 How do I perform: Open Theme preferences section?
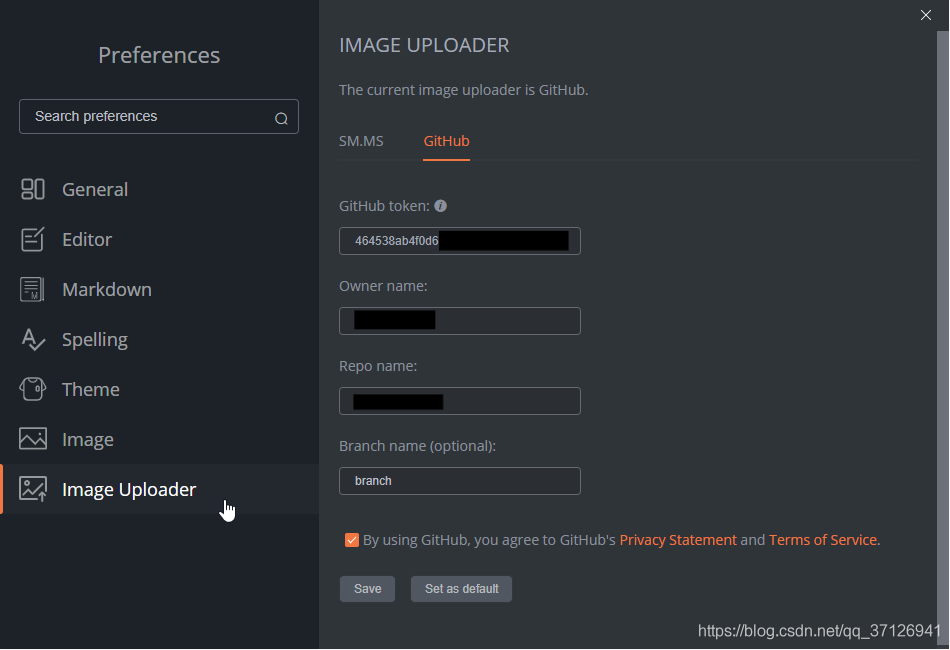click(91, 389)
